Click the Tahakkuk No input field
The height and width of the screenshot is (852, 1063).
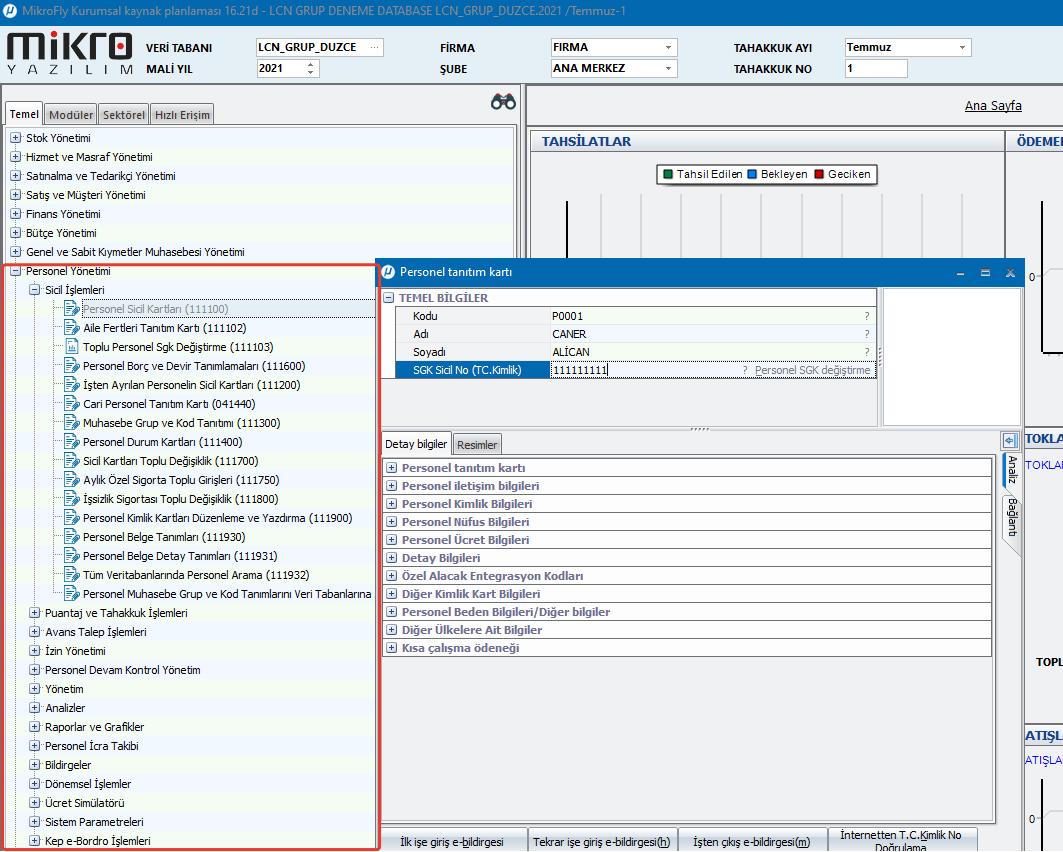(875, 69)
